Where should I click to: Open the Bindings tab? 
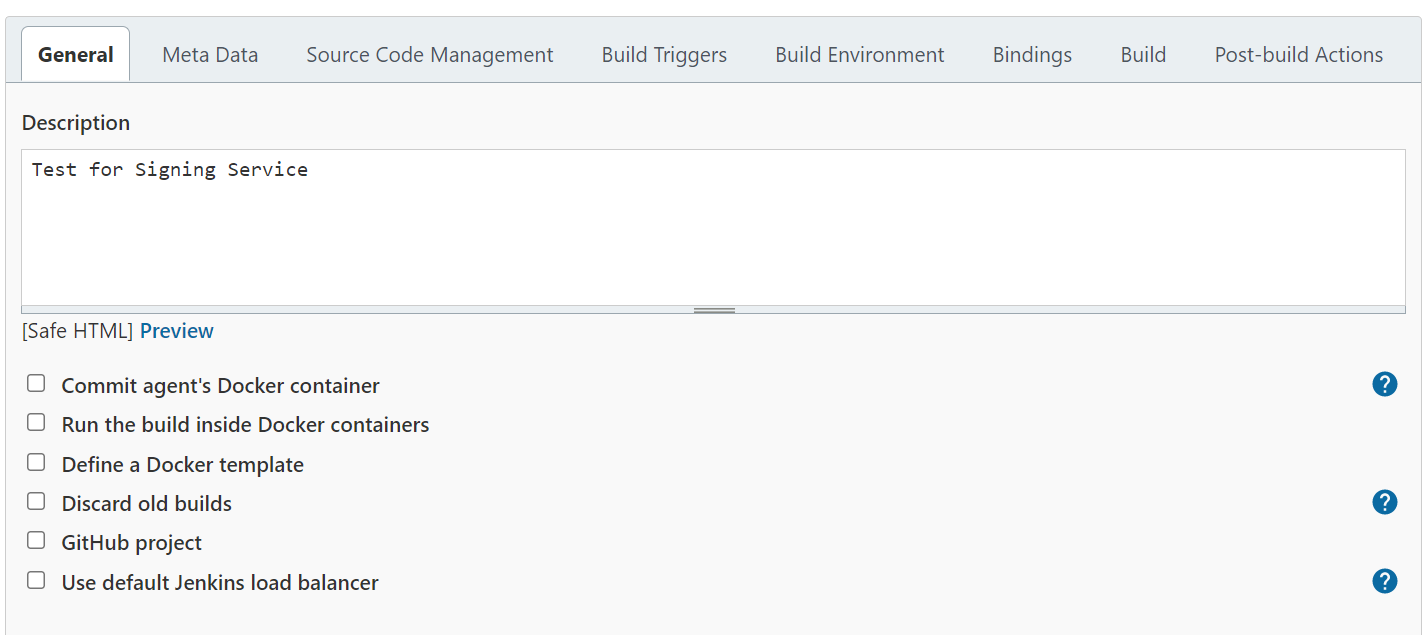coord(1032,55)
